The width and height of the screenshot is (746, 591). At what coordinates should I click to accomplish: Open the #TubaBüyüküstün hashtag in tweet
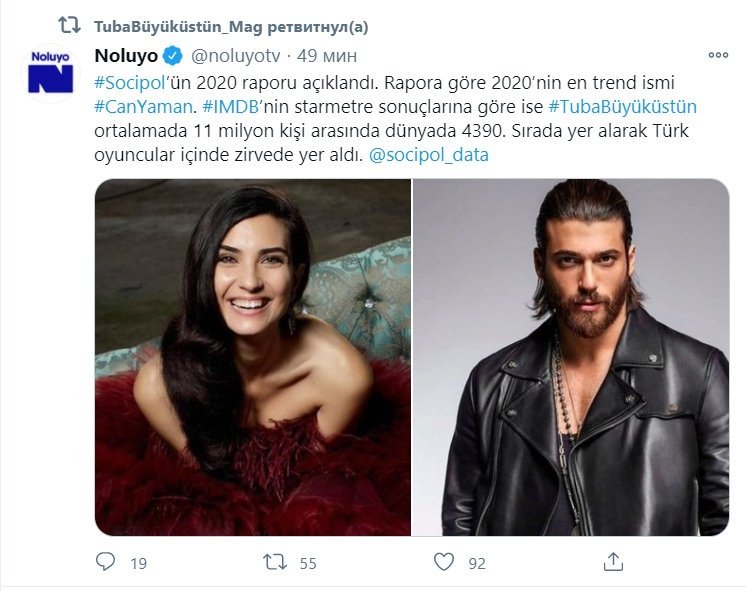[622, 107]
